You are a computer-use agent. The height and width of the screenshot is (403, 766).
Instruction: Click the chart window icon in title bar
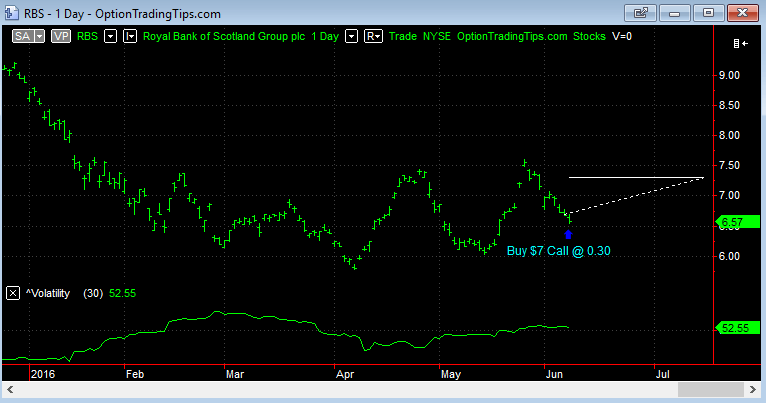click(x=11, y=13)
